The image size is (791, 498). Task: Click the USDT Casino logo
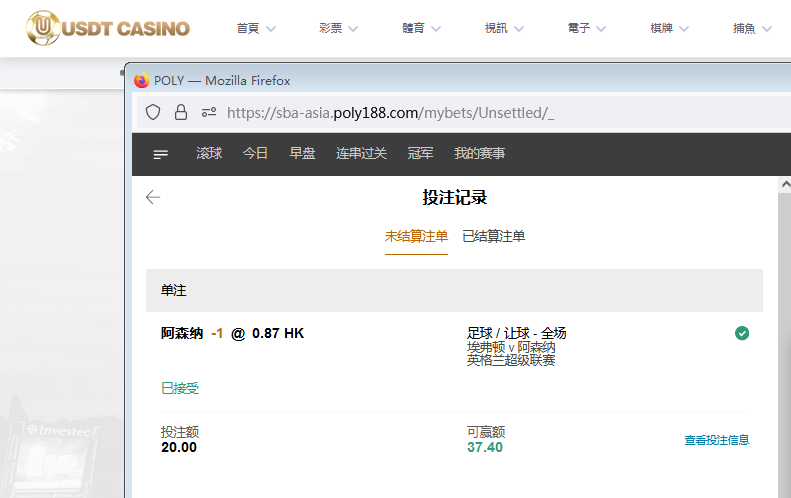[x=108, y=28]
